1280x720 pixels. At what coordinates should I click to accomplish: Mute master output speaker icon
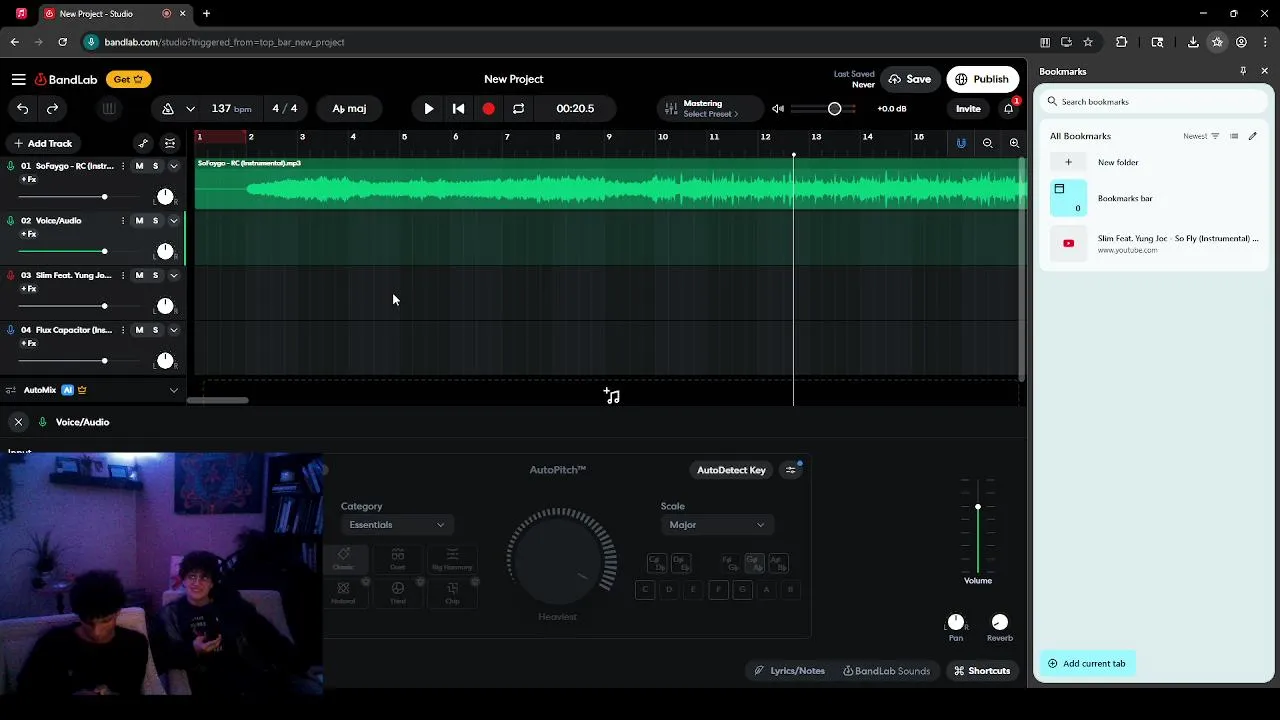(778, 108)
